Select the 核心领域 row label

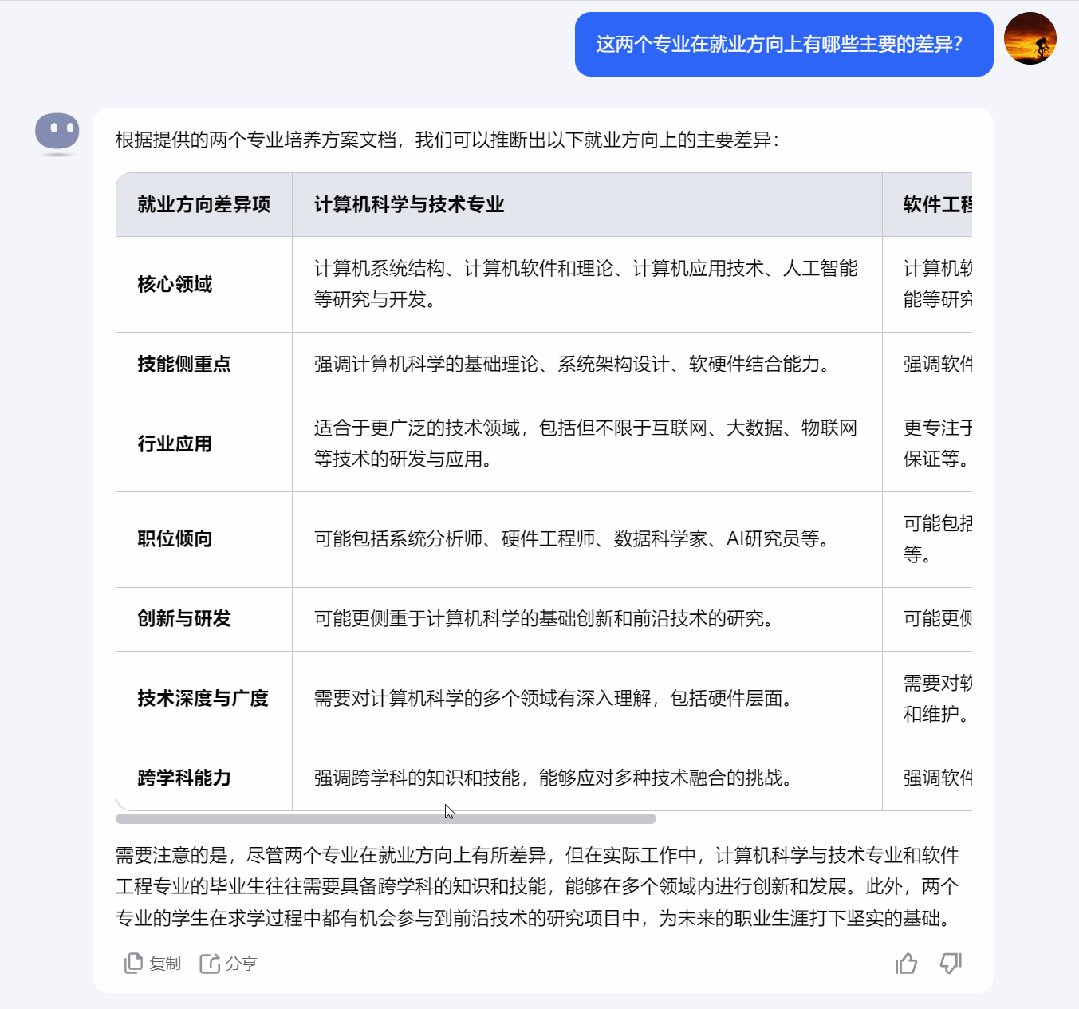coord(175,284)
